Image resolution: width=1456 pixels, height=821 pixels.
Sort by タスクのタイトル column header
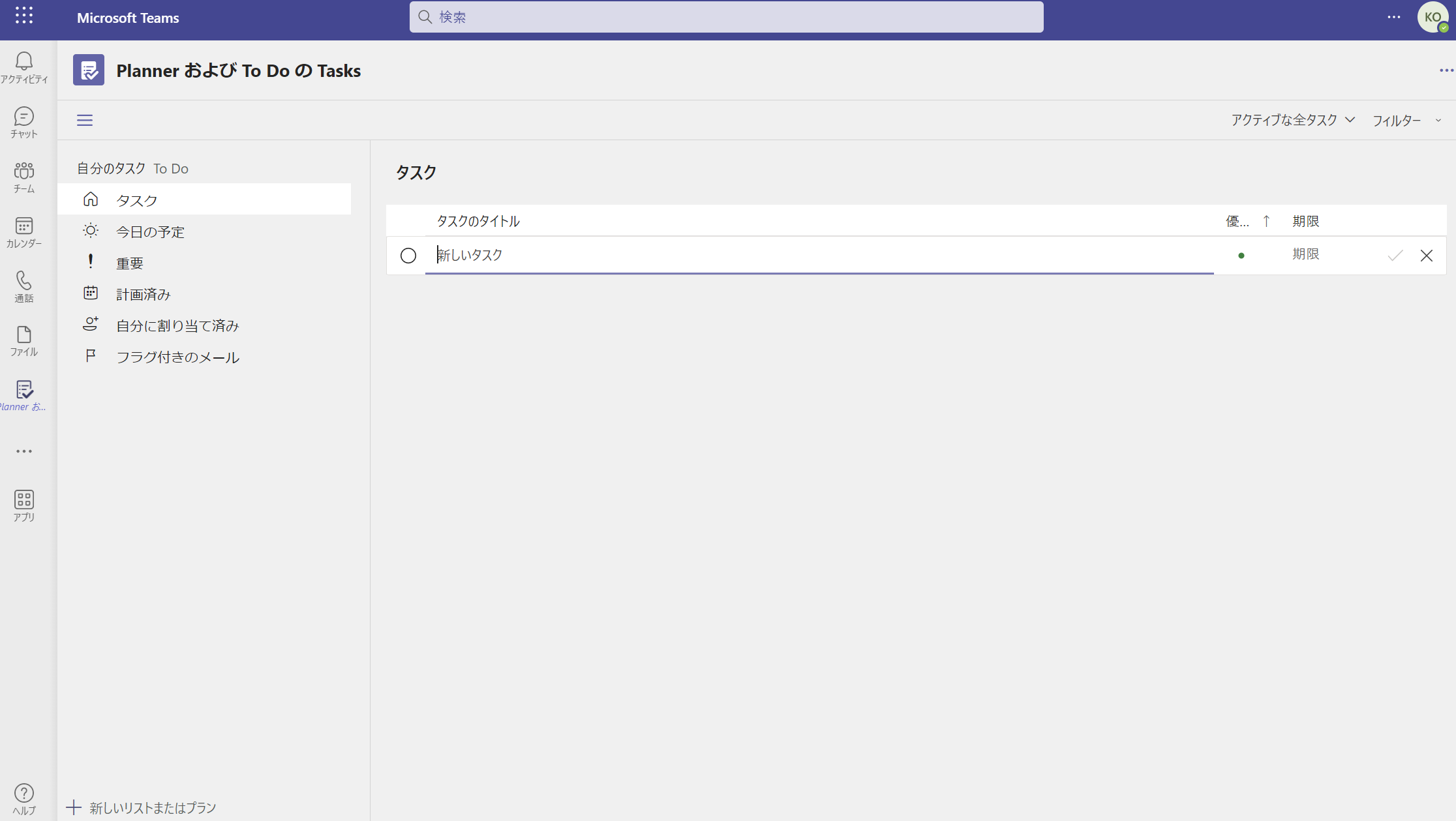(478, 221)
